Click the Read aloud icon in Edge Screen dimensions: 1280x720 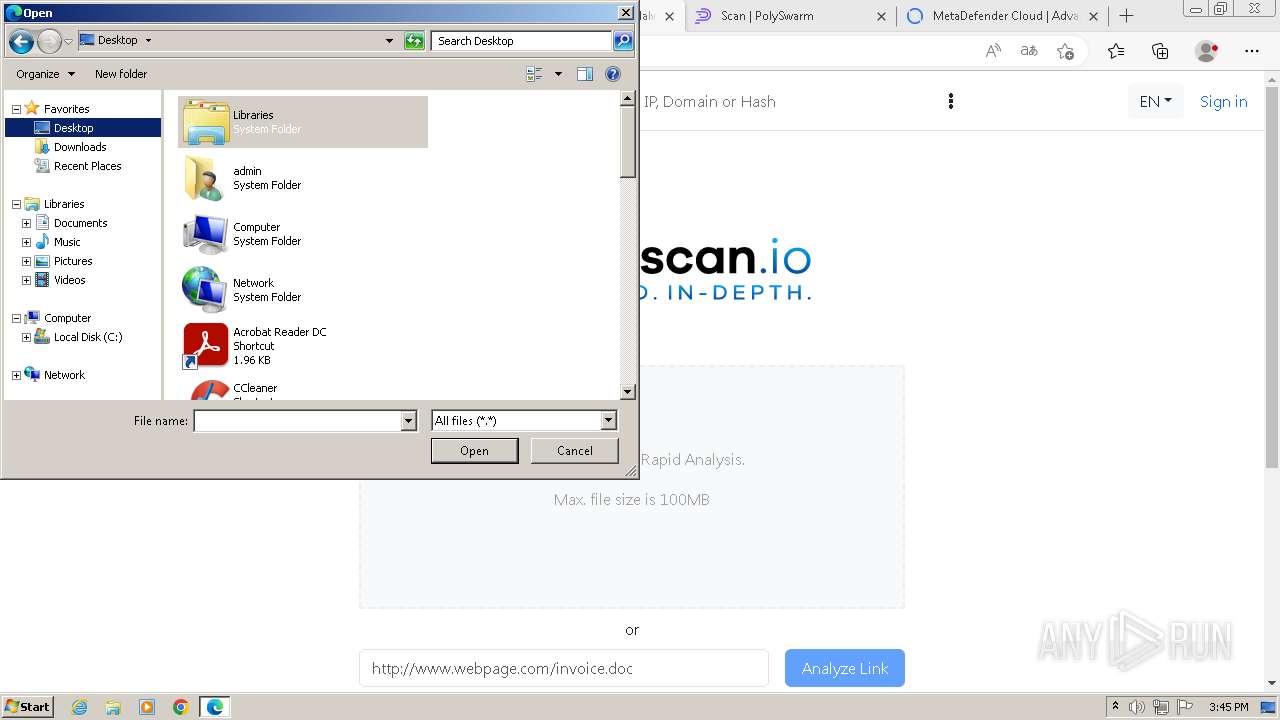click(x=993, y=51)
